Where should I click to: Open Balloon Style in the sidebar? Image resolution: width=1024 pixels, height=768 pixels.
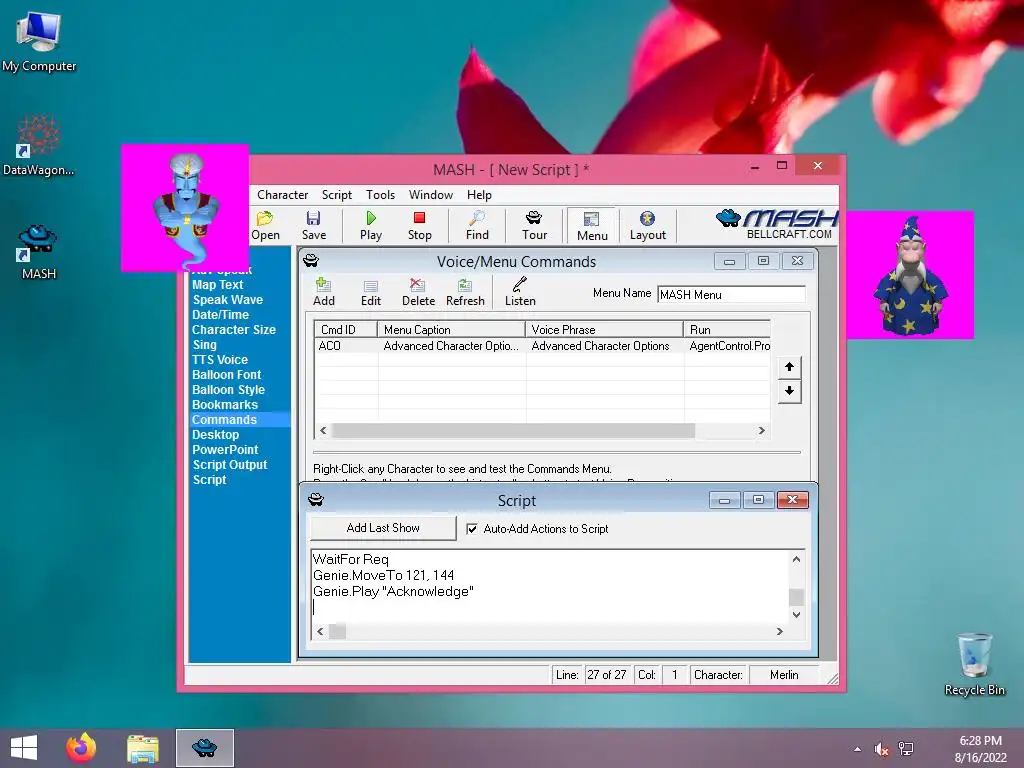pos(228,390)
